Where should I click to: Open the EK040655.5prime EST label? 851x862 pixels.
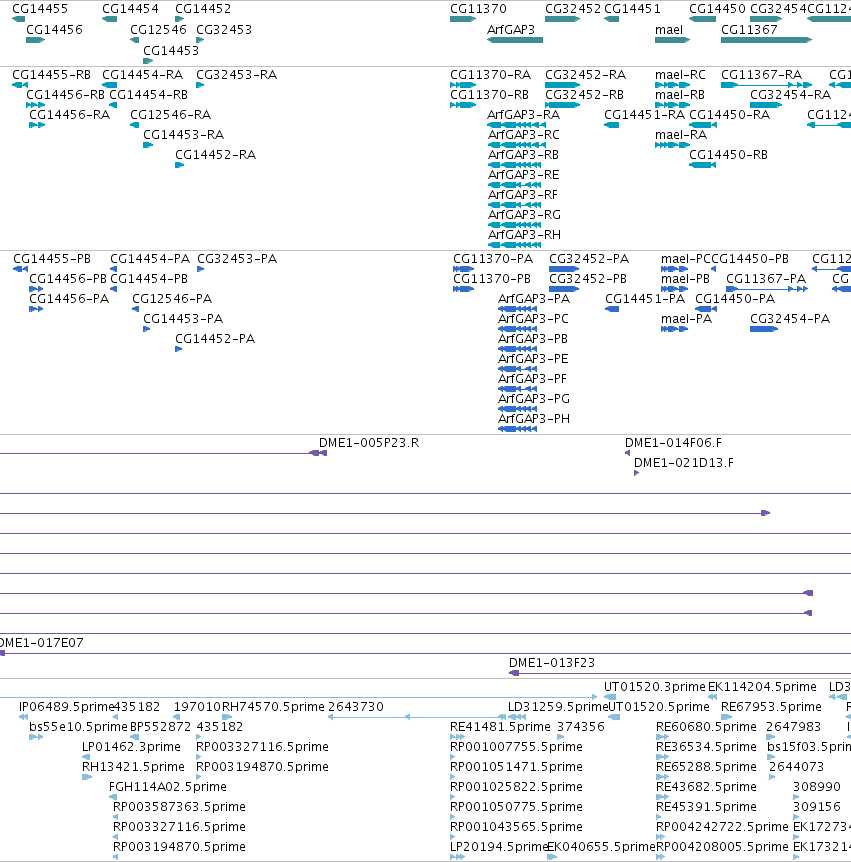coord(602,847)
